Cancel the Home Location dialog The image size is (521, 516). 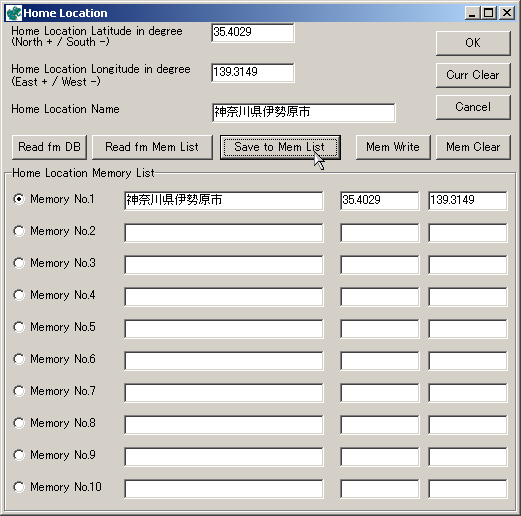pyautogui.click(x=473, y=107)
